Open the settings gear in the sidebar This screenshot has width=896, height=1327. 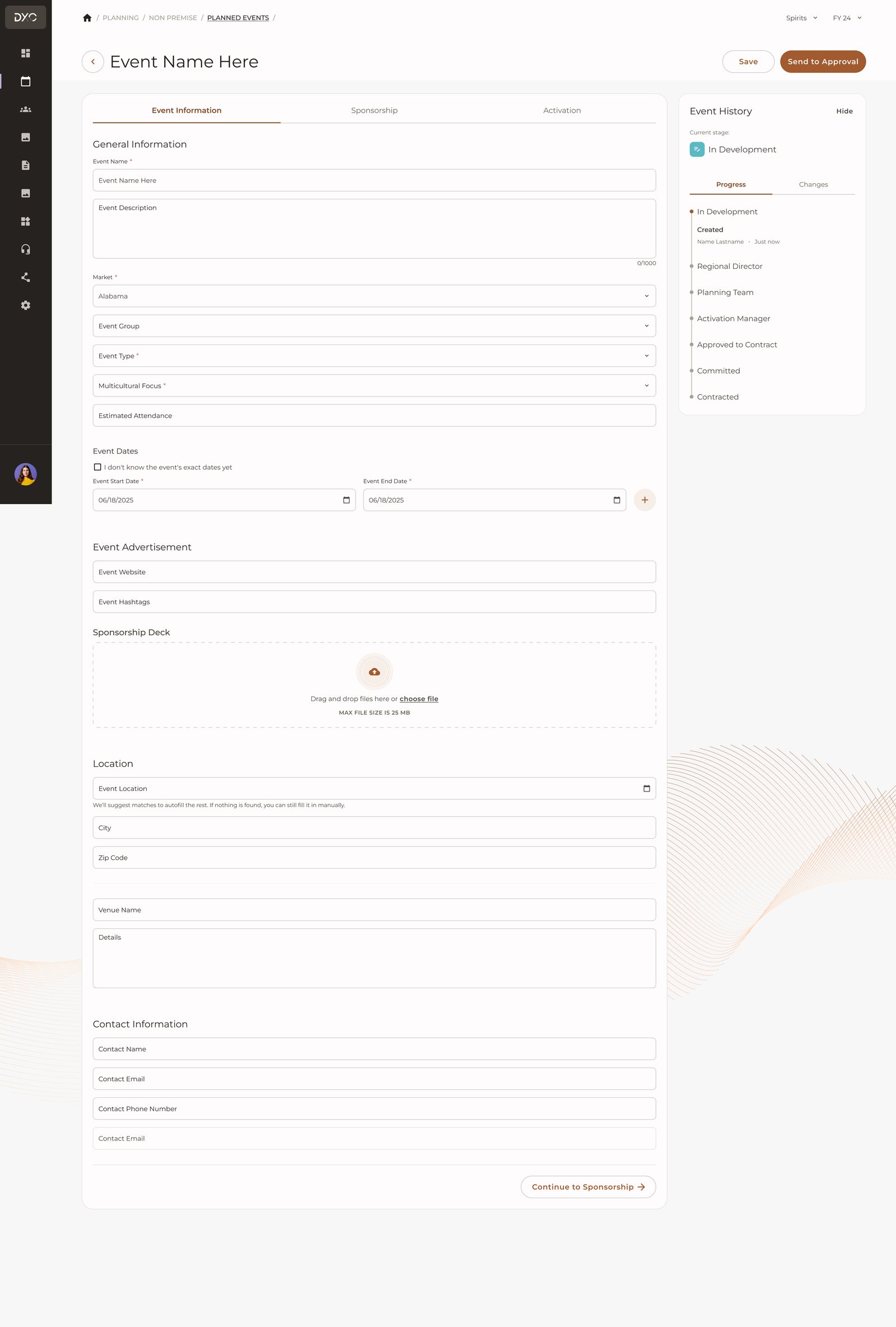26,305
